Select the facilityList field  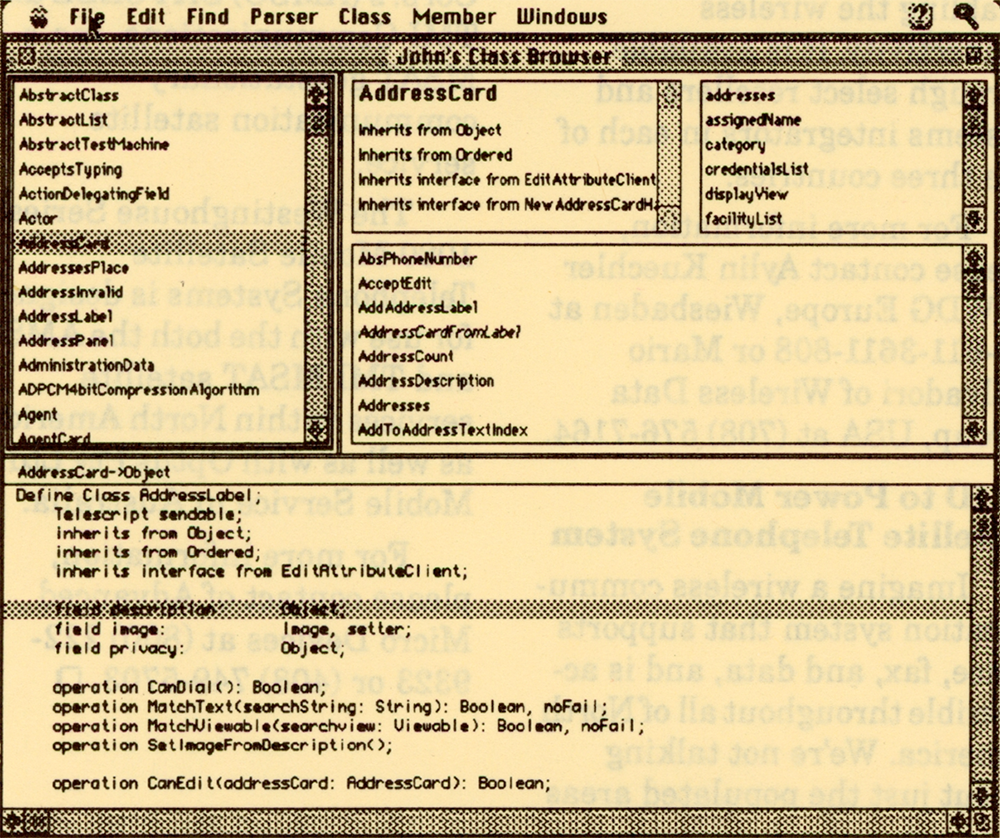click(x=744, y=219)
